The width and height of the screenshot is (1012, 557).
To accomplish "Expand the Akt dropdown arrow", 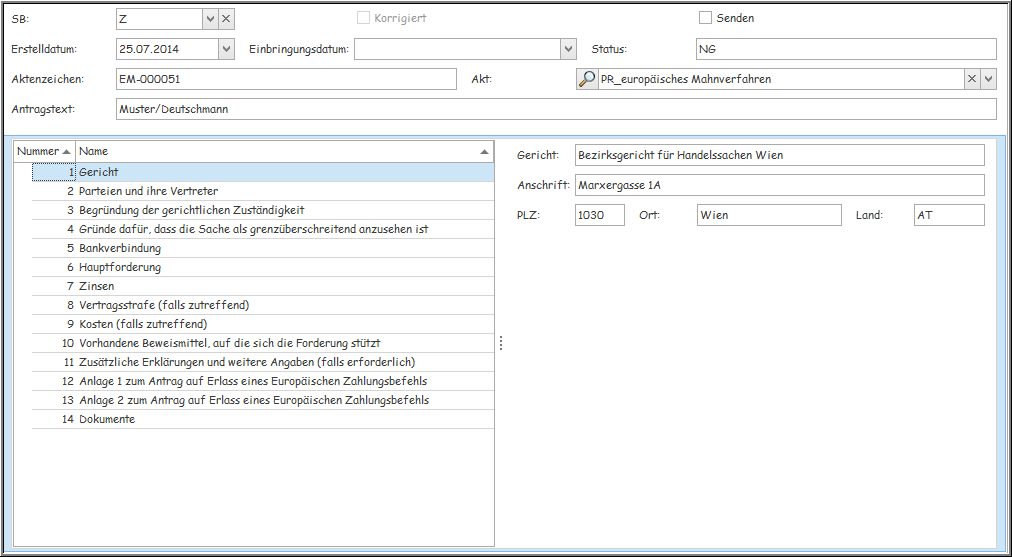I will (988, 79).
